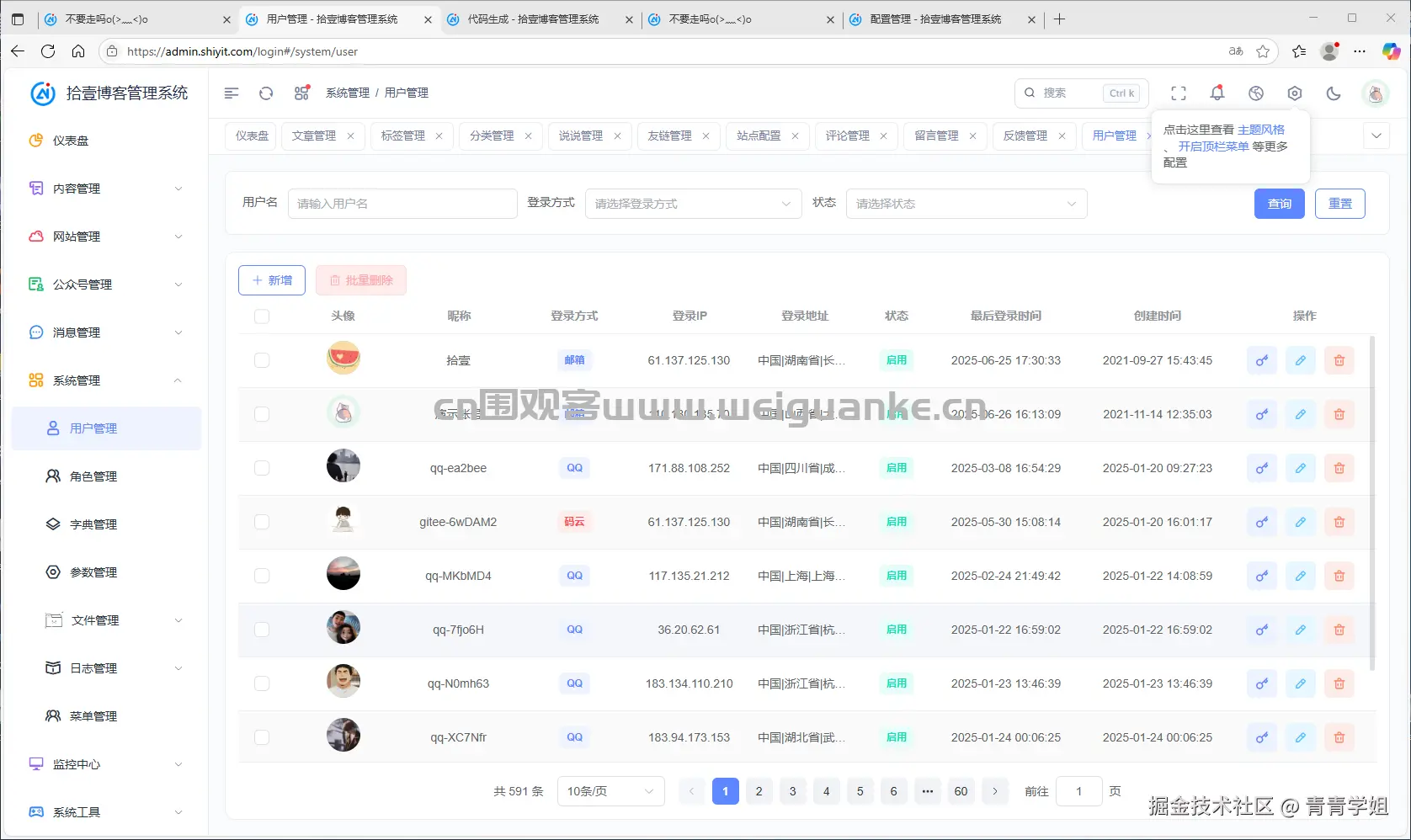Check the row checkbox for qq-XC7Nfr

coord(262,737)
